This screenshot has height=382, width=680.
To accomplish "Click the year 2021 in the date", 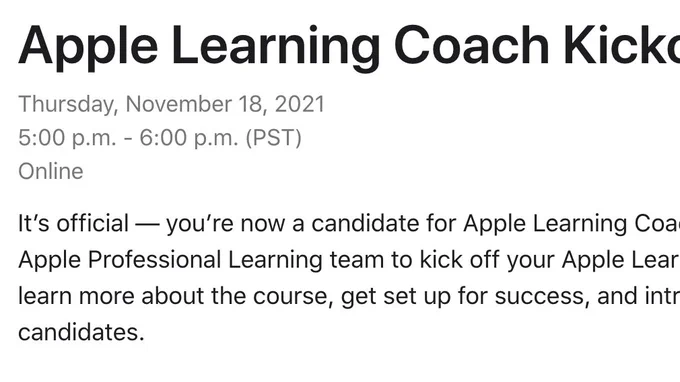I will (x=300, y=104).
